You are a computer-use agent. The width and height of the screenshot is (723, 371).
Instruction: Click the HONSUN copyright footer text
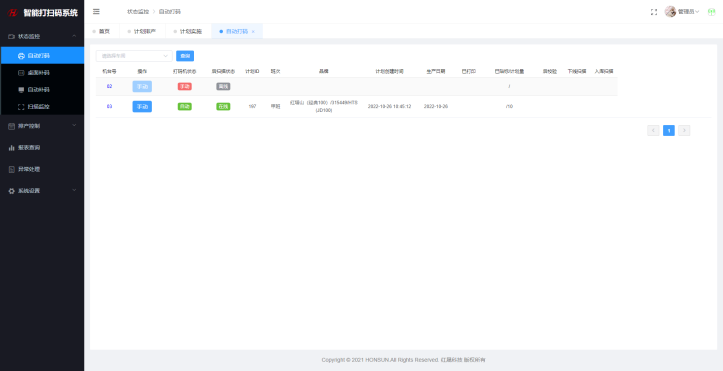(403, 360)
